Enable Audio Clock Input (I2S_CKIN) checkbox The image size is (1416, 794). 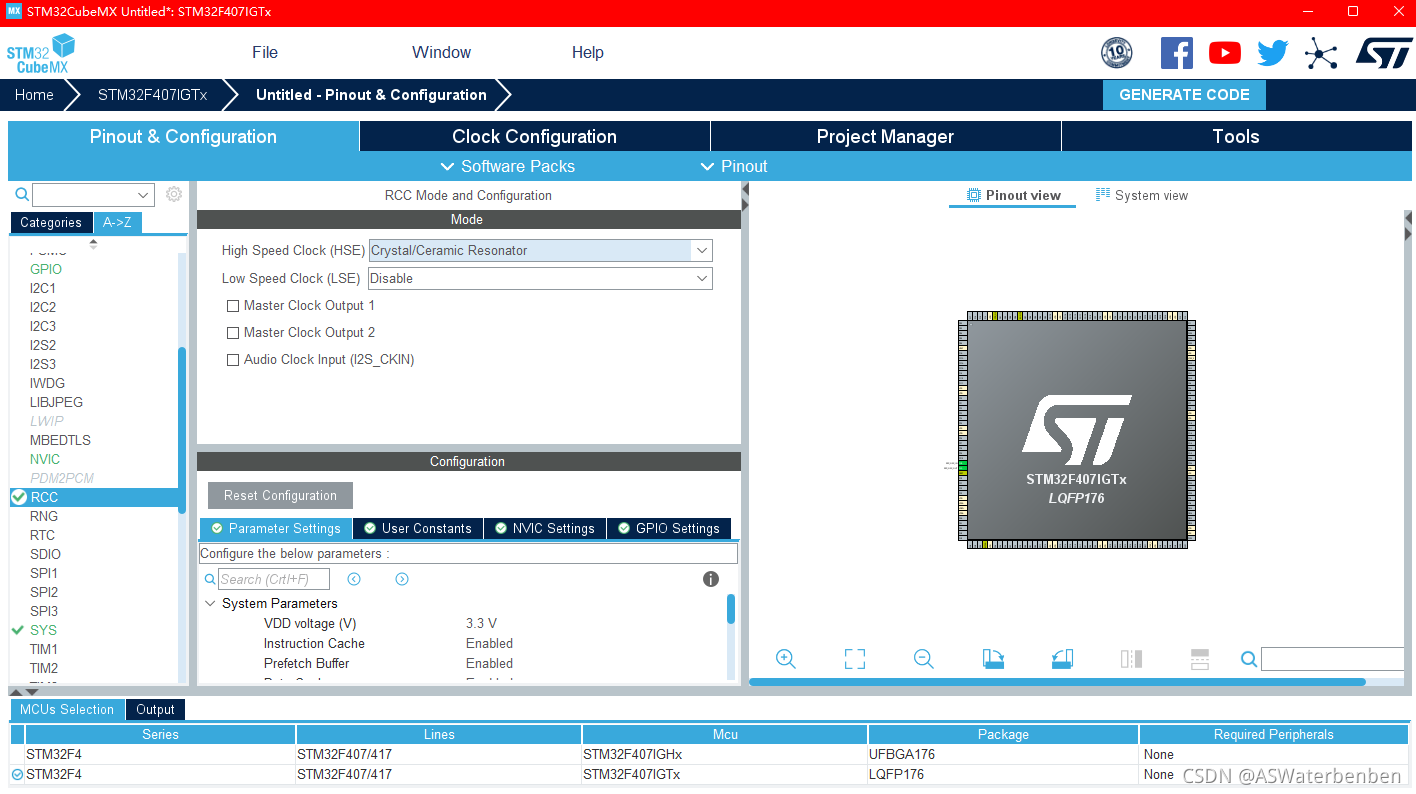tap(233, 360)
